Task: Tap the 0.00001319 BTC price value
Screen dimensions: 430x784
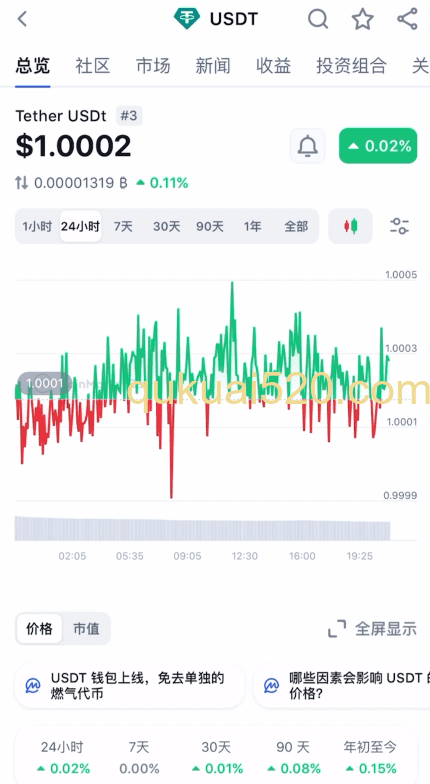Action: click(x=81, y=183)
